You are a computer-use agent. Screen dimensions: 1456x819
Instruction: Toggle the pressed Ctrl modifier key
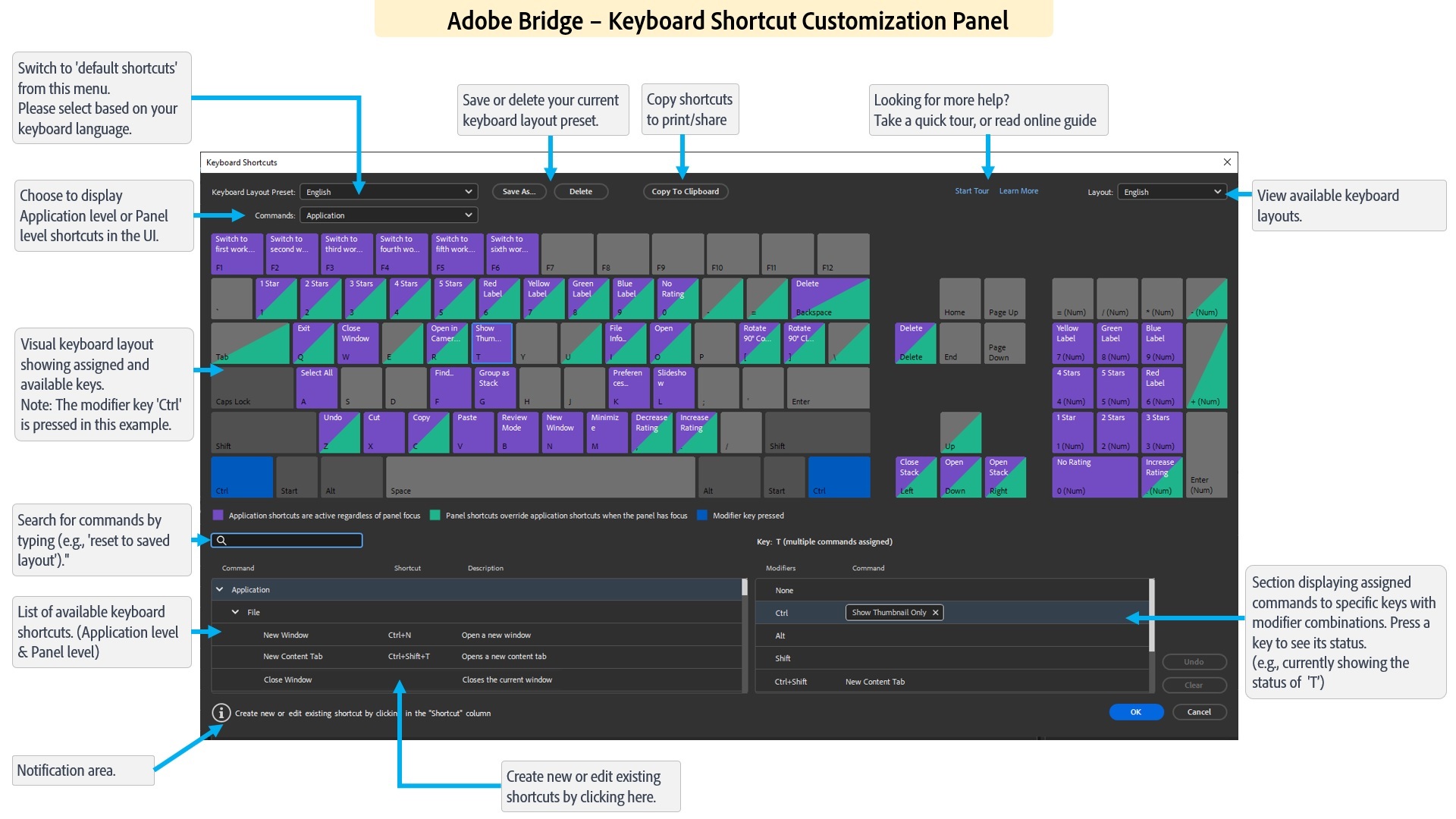pyautogui.click(x=241, y=476)
